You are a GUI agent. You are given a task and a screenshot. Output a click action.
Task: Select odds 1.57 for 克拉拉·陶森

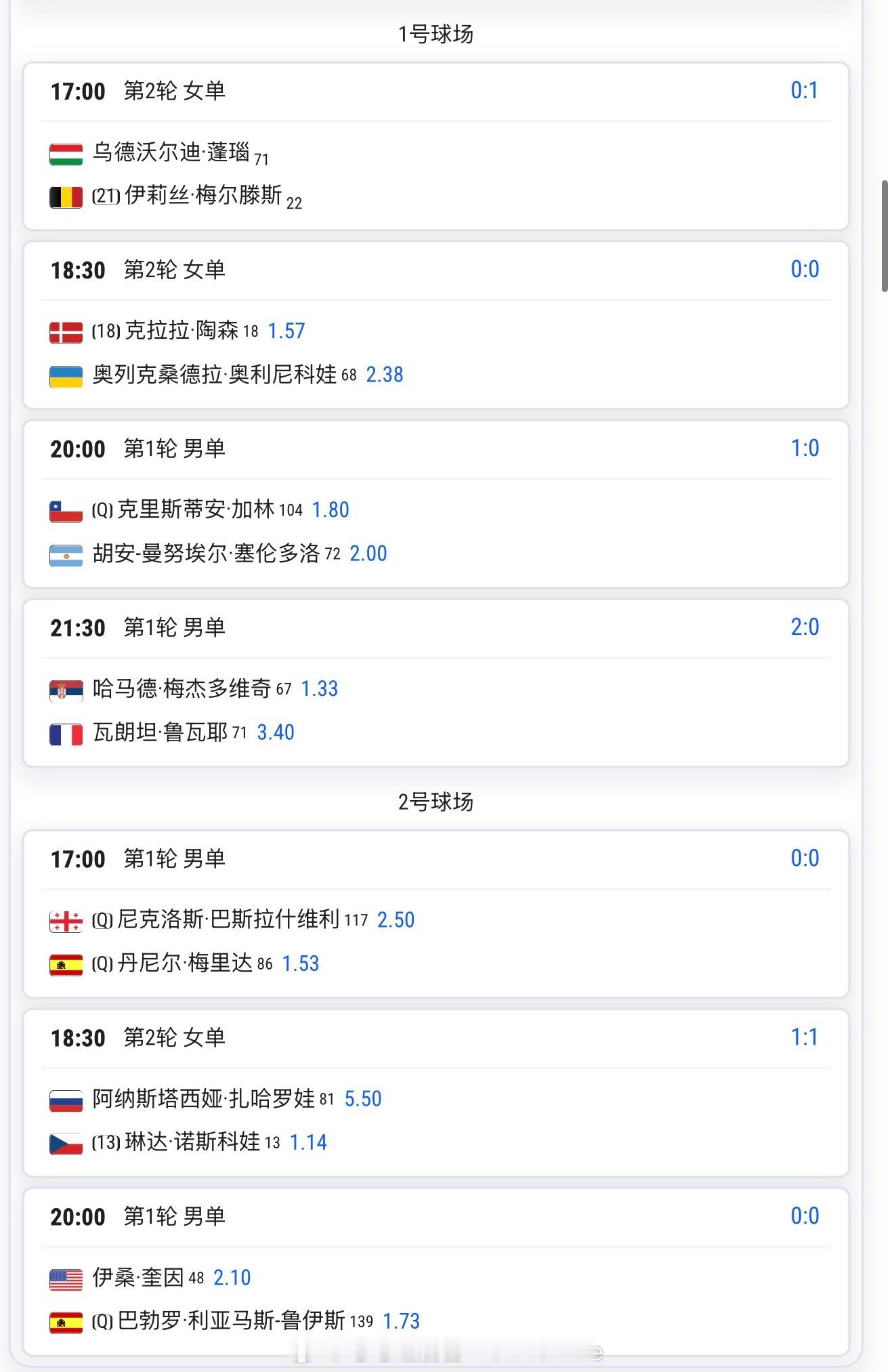286,331
